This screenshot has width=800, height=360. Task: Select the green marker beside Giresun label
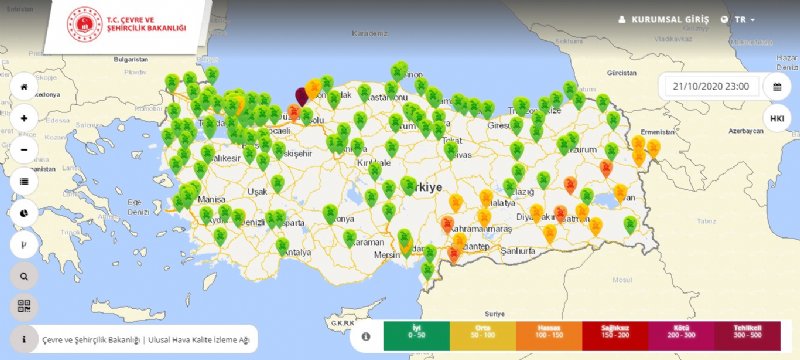(516, 125)
